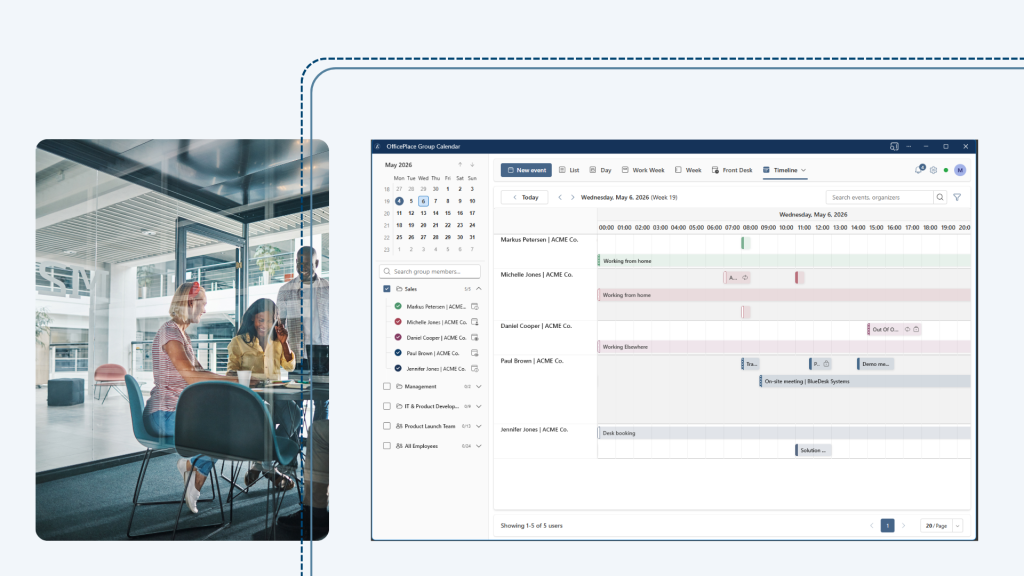This screenshot has height=576, width=1024.
Task: Click into Search group members field
Action: [x=430, y=271]
